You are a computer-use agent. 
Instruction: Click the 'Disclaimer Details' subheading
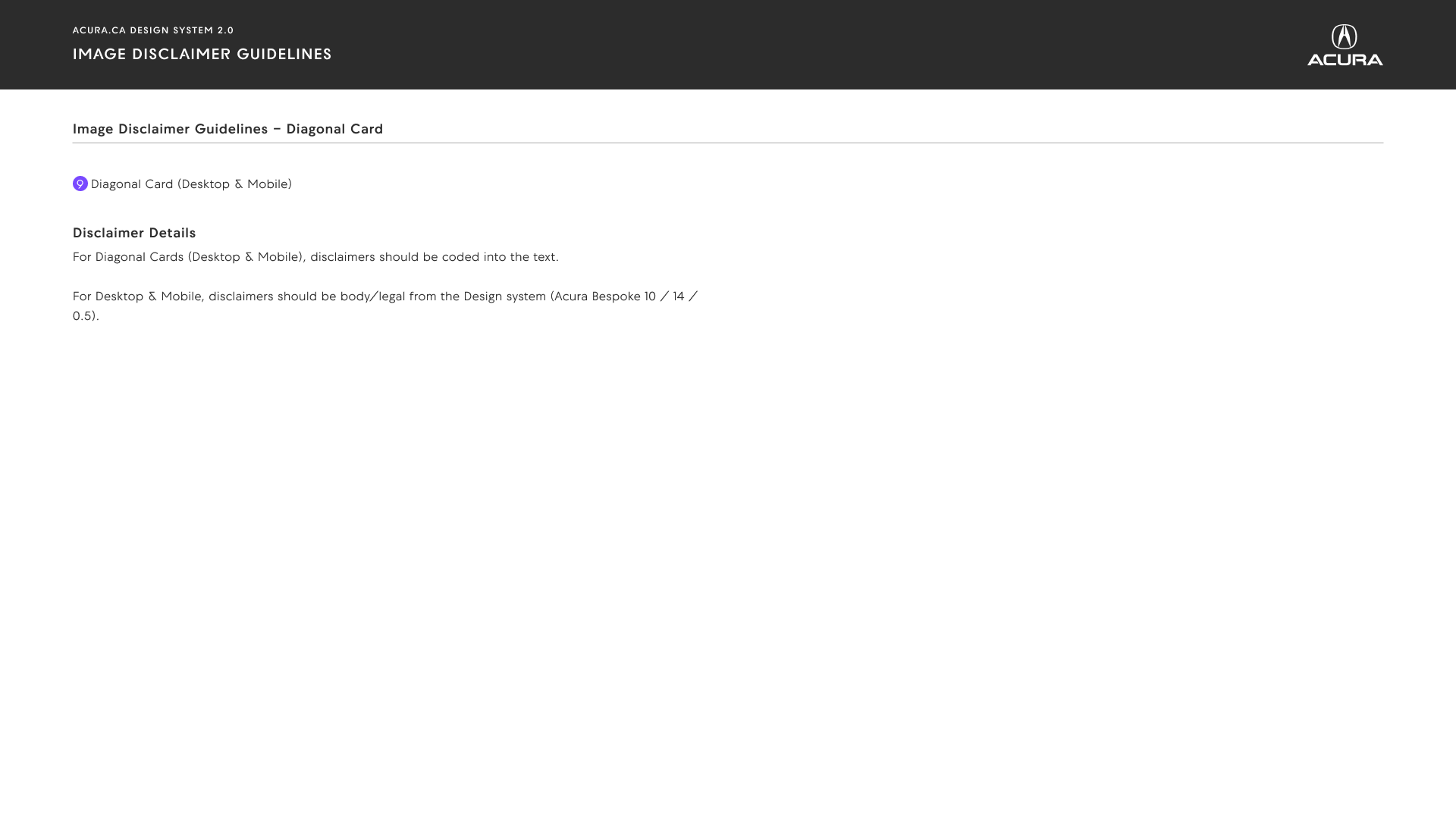[x=134, y=233]
